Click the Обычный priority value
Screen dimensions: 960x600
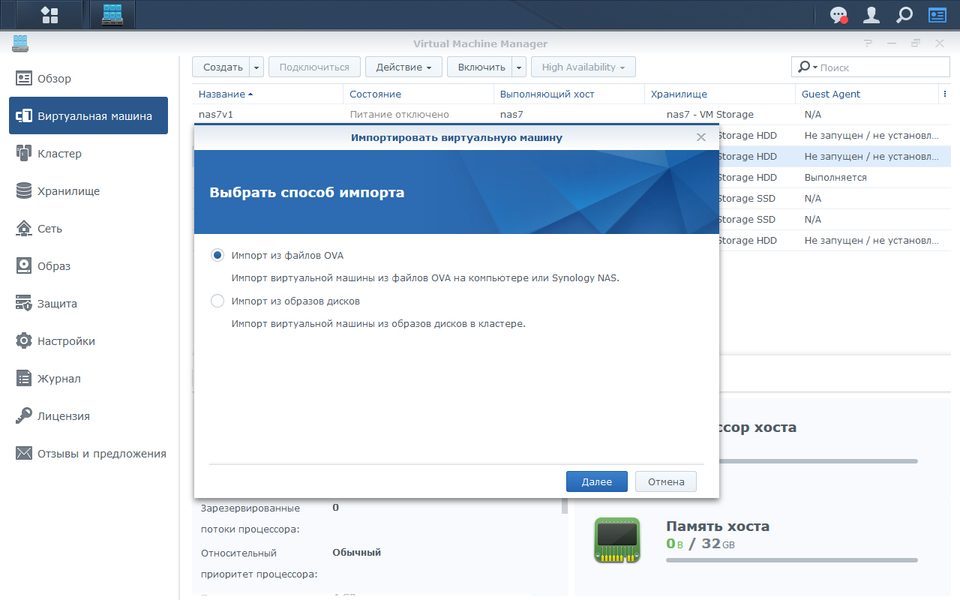click(356, 552)
